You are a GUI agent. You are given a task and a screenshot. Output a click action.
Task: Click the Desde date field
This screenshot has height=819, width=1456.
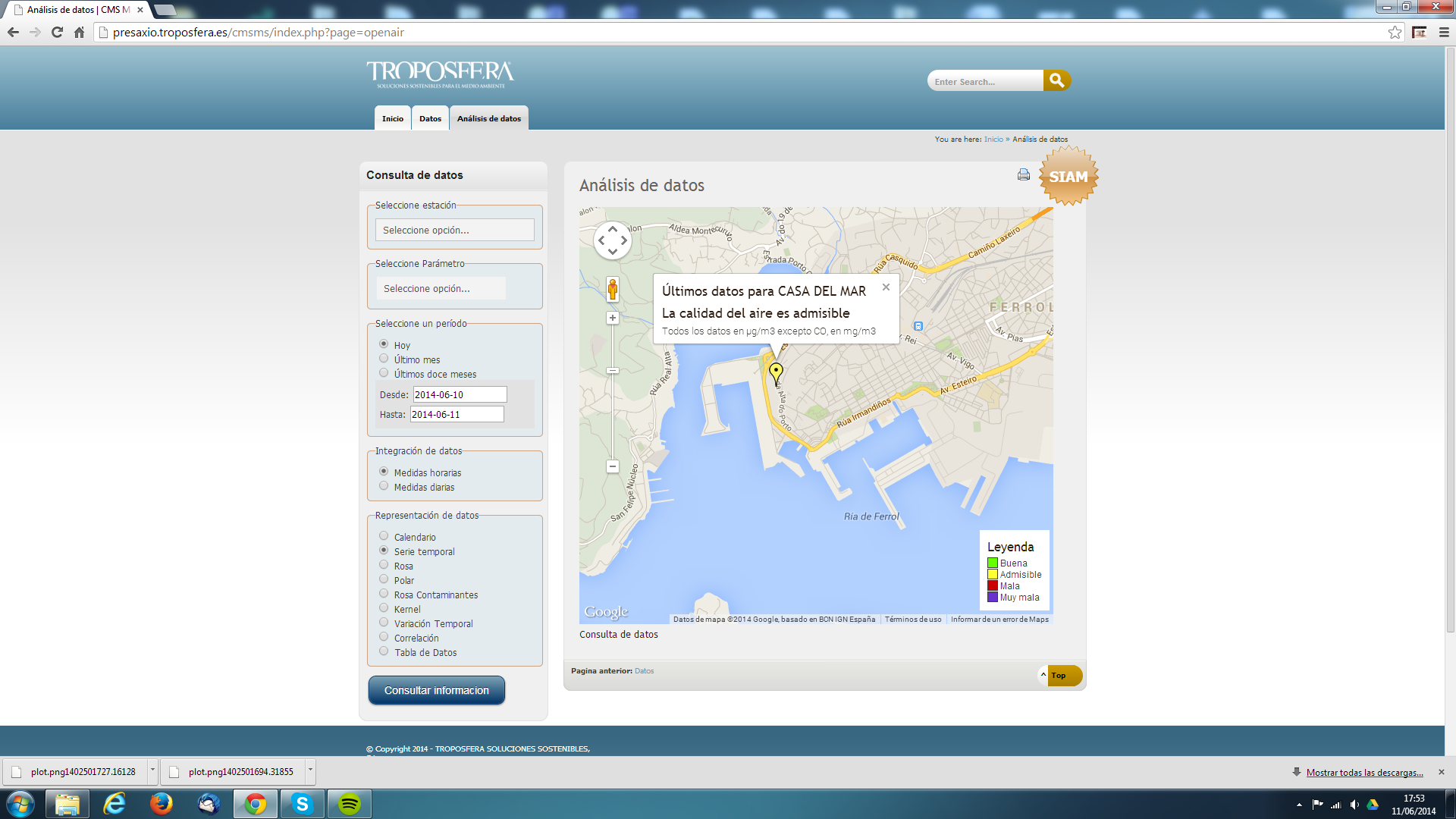tap(460, 394)
